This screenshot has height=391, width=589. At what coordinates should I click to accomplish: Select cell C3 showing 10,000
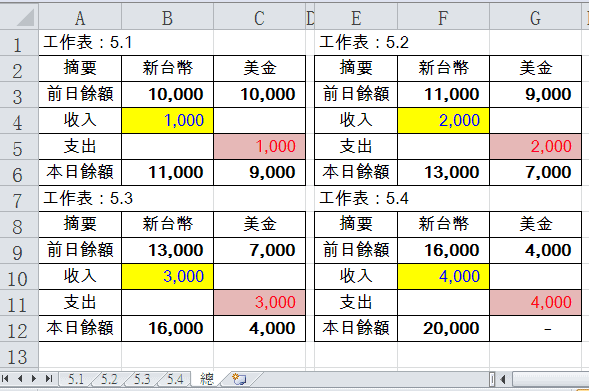(260, 95)
